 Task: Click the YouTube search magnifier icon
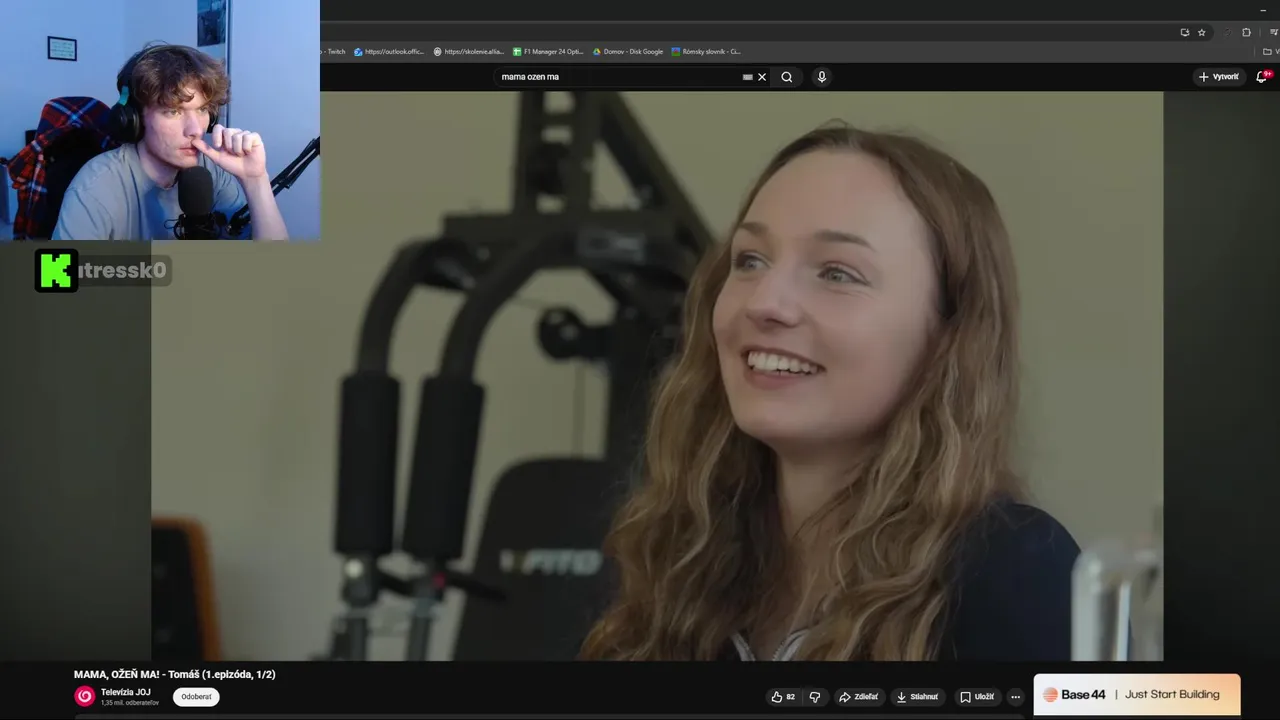[x=787, y=77]
